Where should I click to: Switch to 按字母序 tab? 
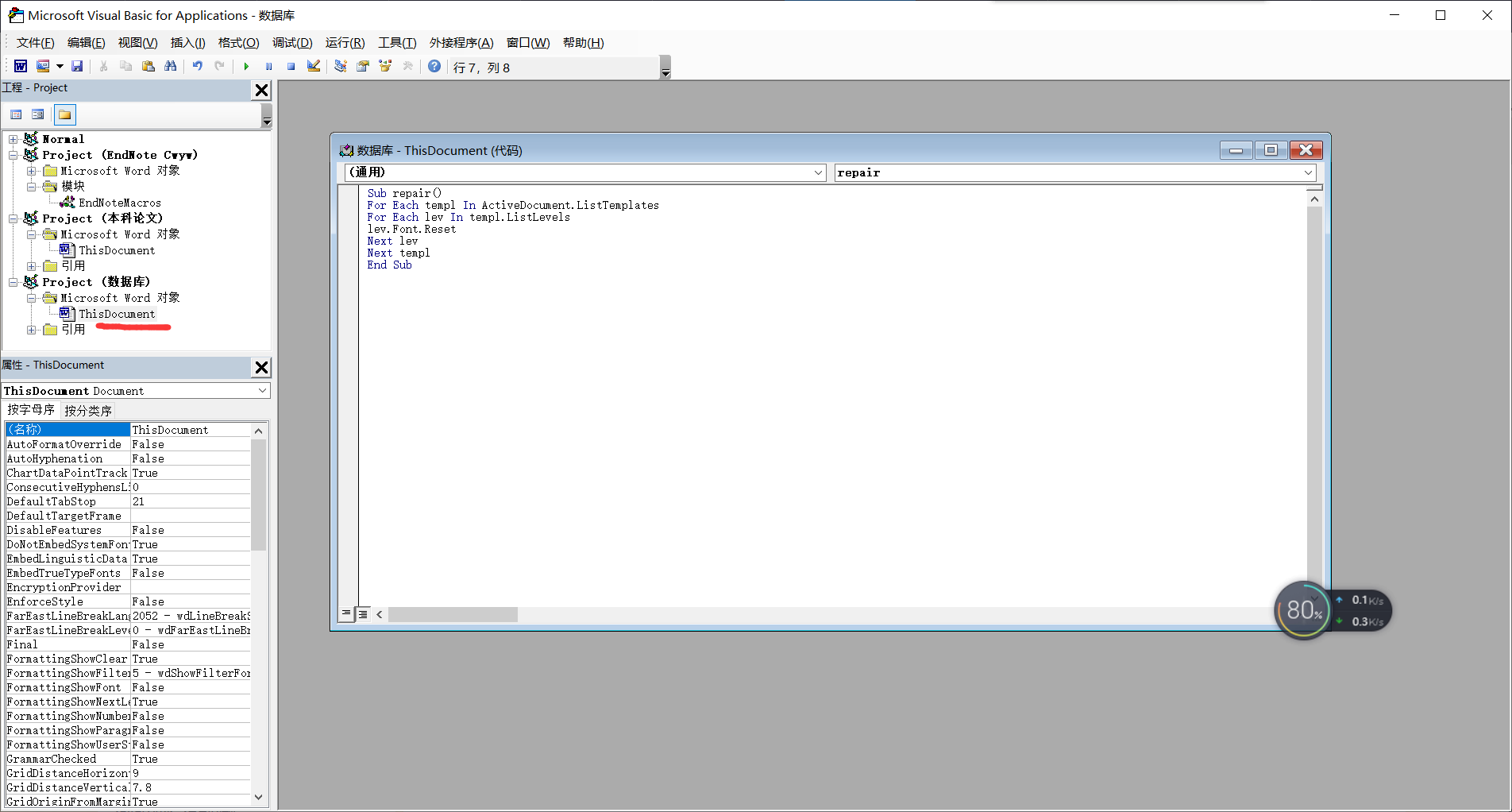[x=31, y=410]
